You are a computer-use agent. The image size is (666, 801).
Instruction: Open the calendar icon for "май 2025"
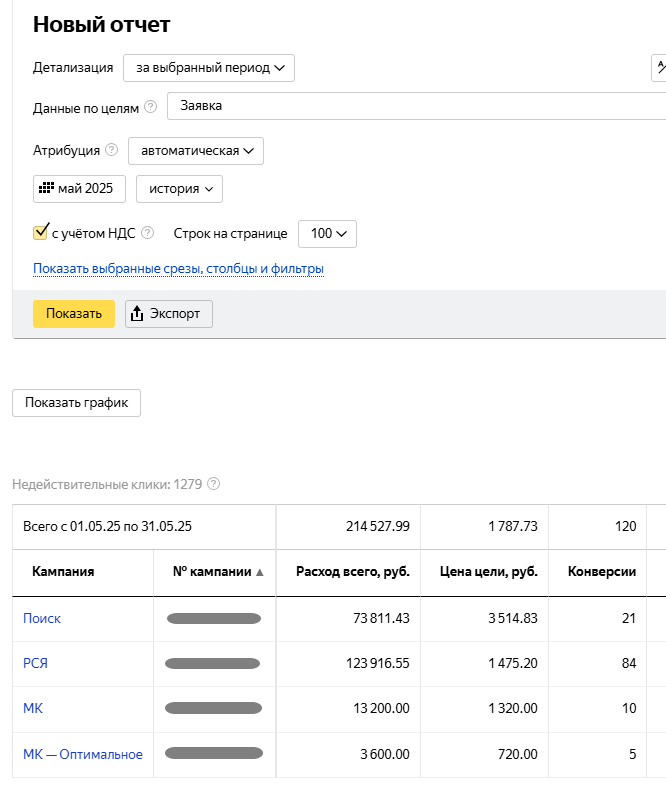[x=45, y=188]
